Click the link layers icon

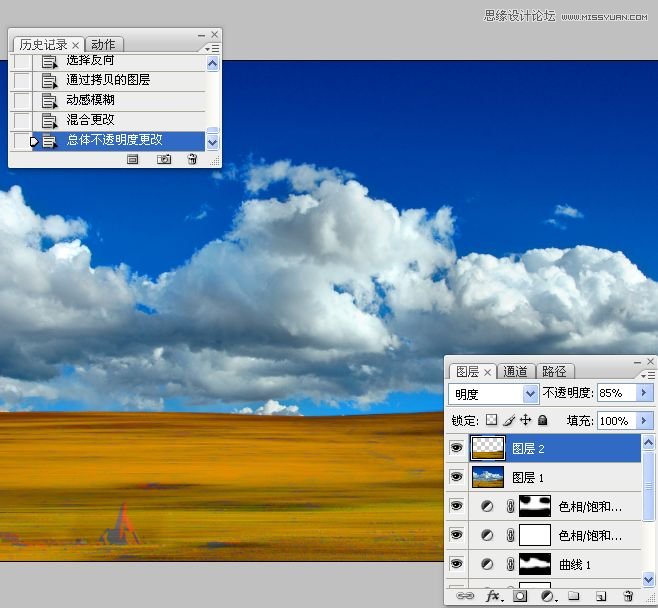point(465,595)
